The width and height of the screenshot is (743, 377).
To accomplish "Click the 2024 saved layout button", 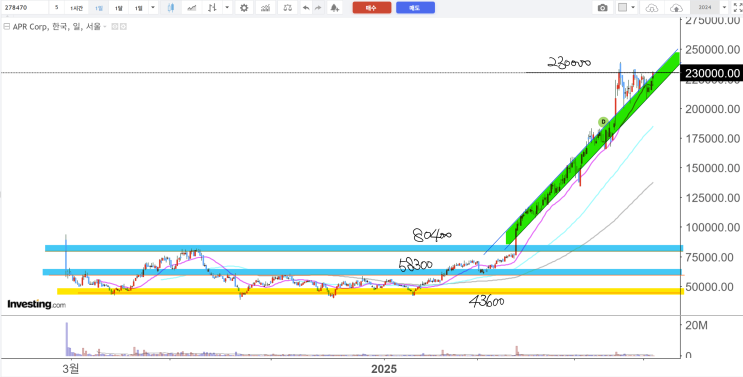I will (x=705, y=8).
